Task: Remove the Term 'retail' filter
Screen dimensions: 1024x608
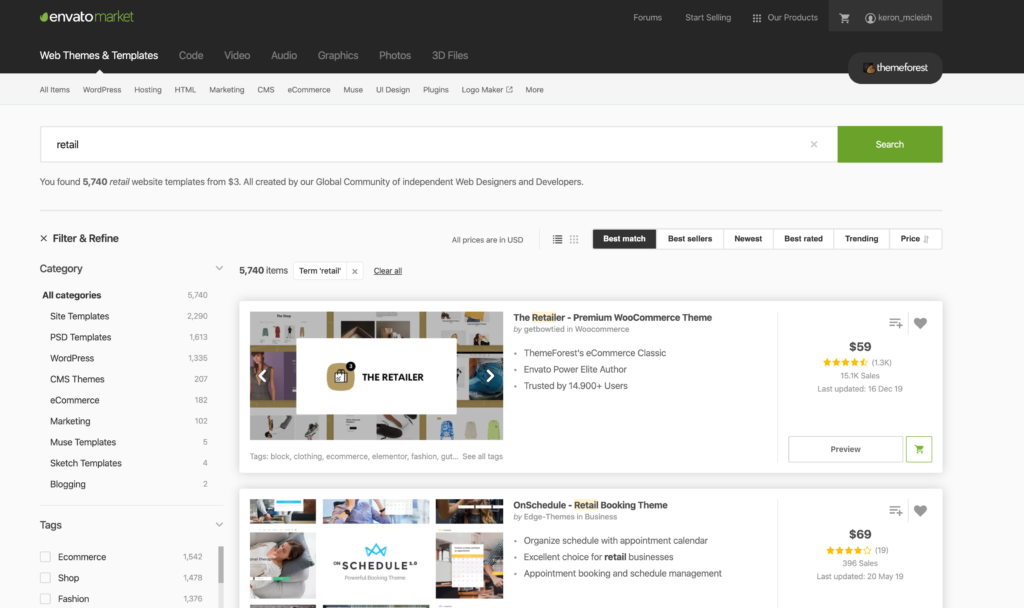Action: [355, 271]
